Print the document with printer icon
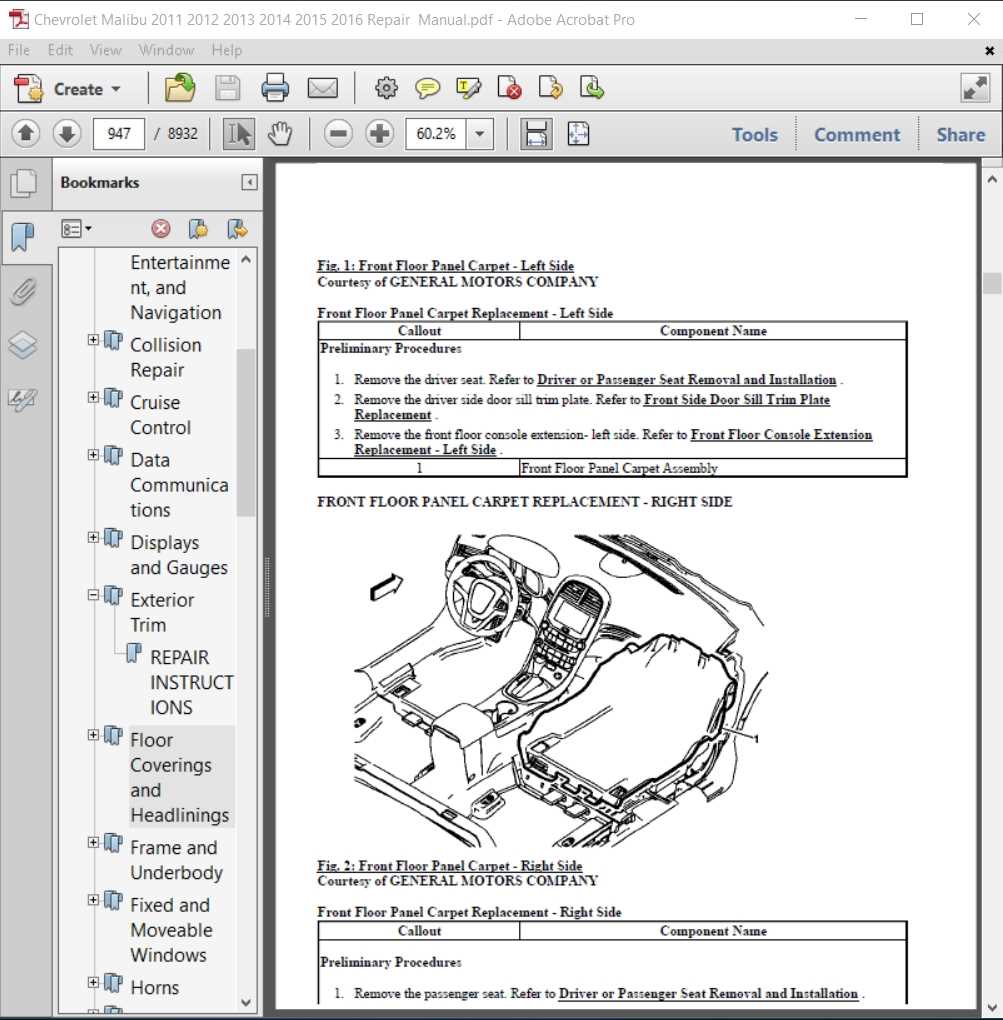This screenshot has width=1003, height=1020. pos(274,88)
